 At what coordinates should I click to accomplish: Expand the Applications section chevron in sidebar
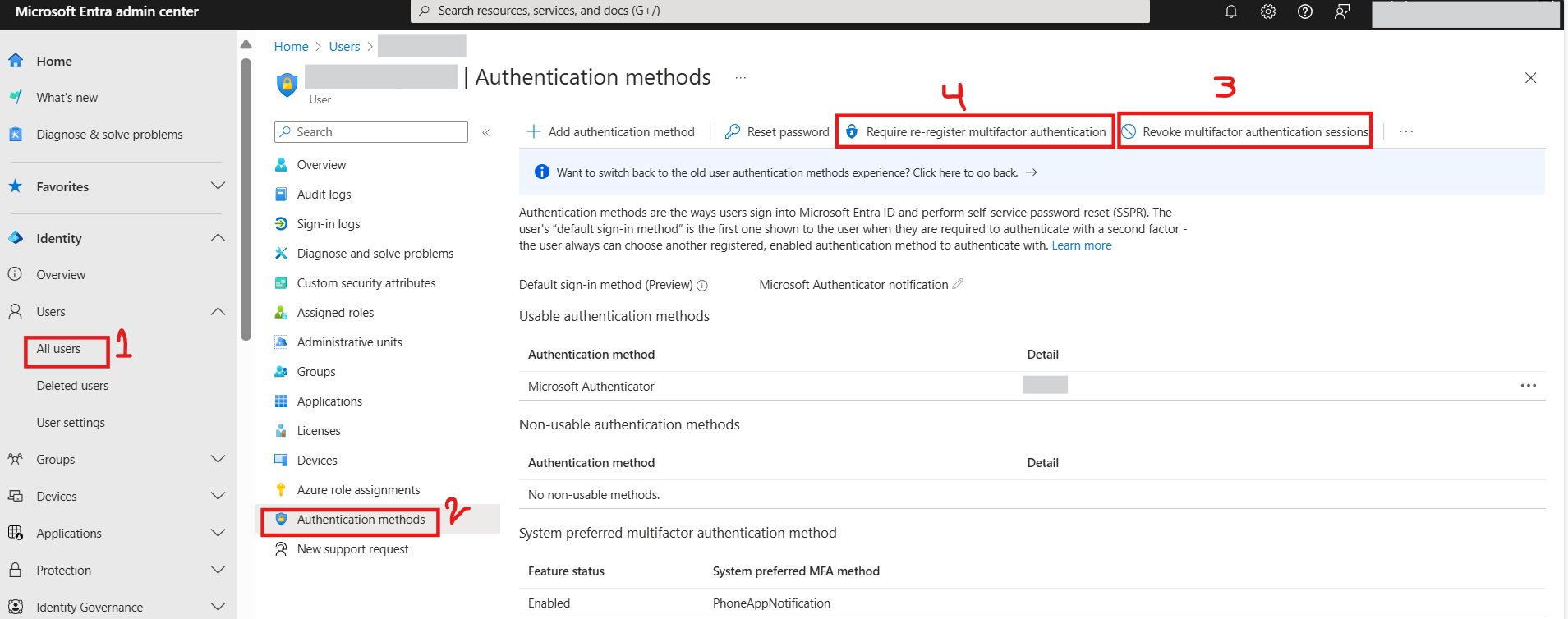pos(218,533)
